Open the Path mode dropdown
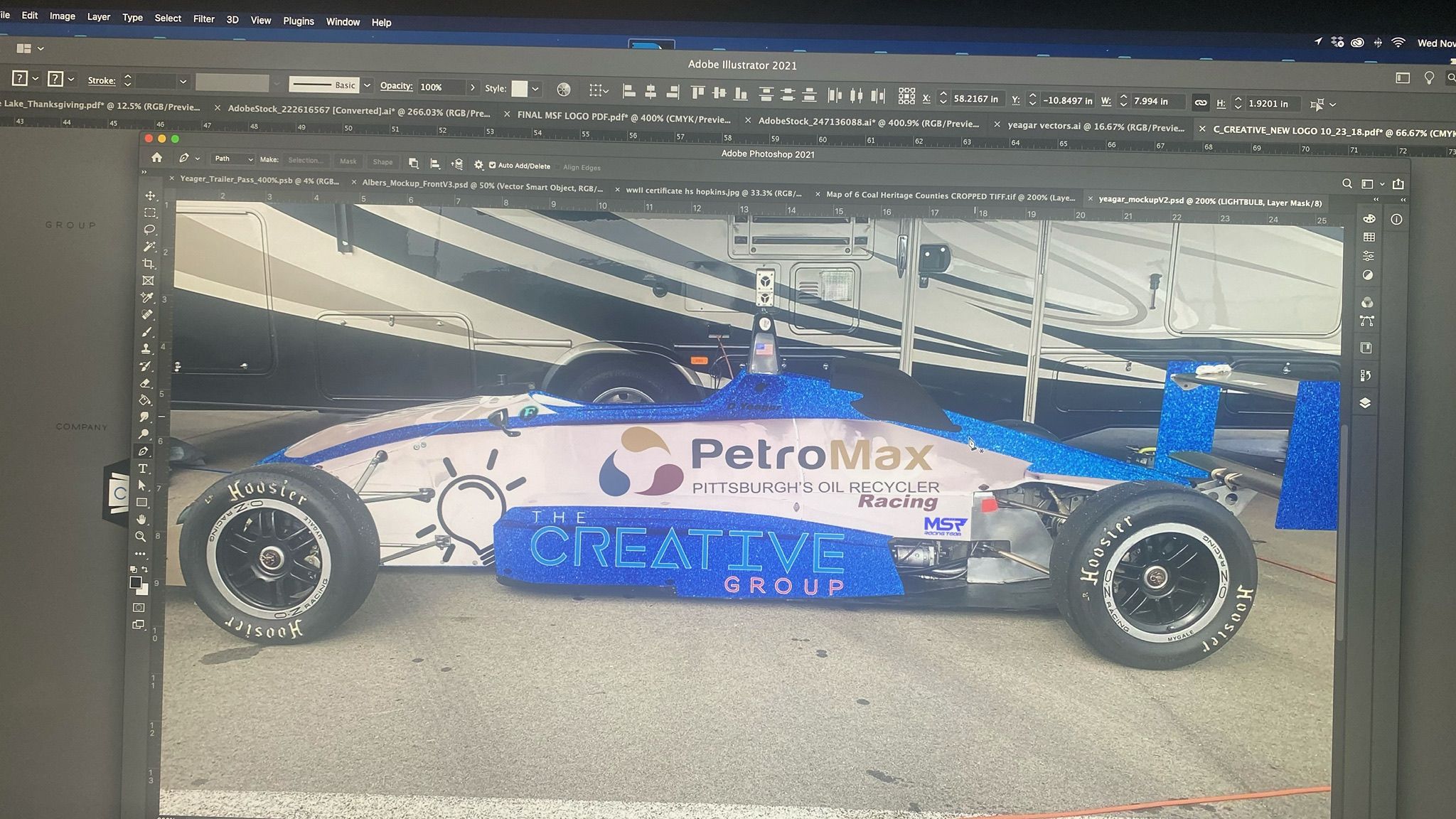Viewport: 1456px width, 819px height. [x=233, y=159]
